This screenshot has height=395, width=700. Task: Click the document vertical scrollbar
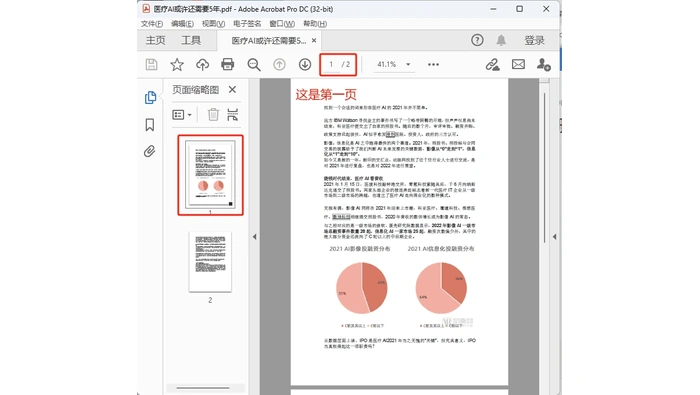[x=545, y=167]
